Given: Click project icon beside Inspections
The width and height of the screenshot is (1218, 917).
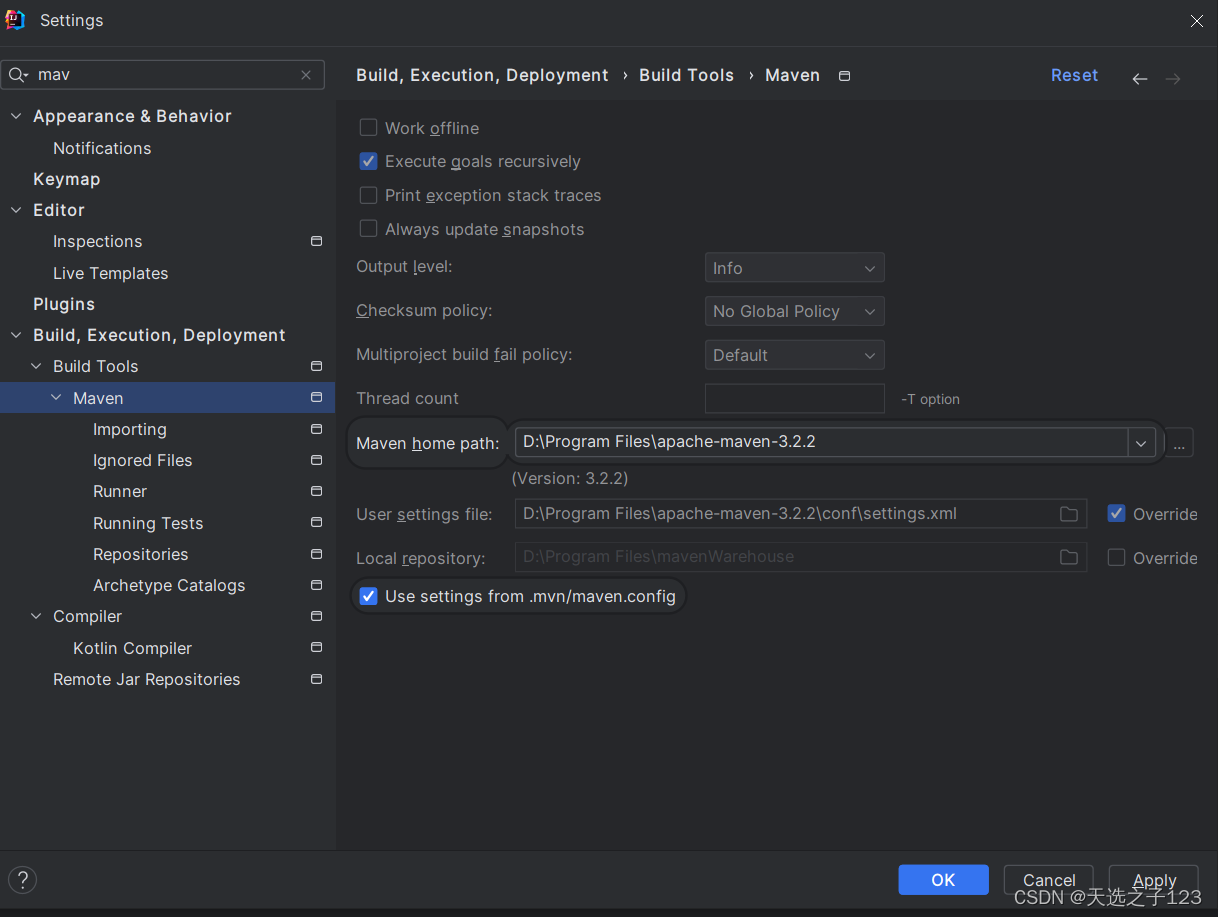Looking at the screenshot, I should coord(316,241).
